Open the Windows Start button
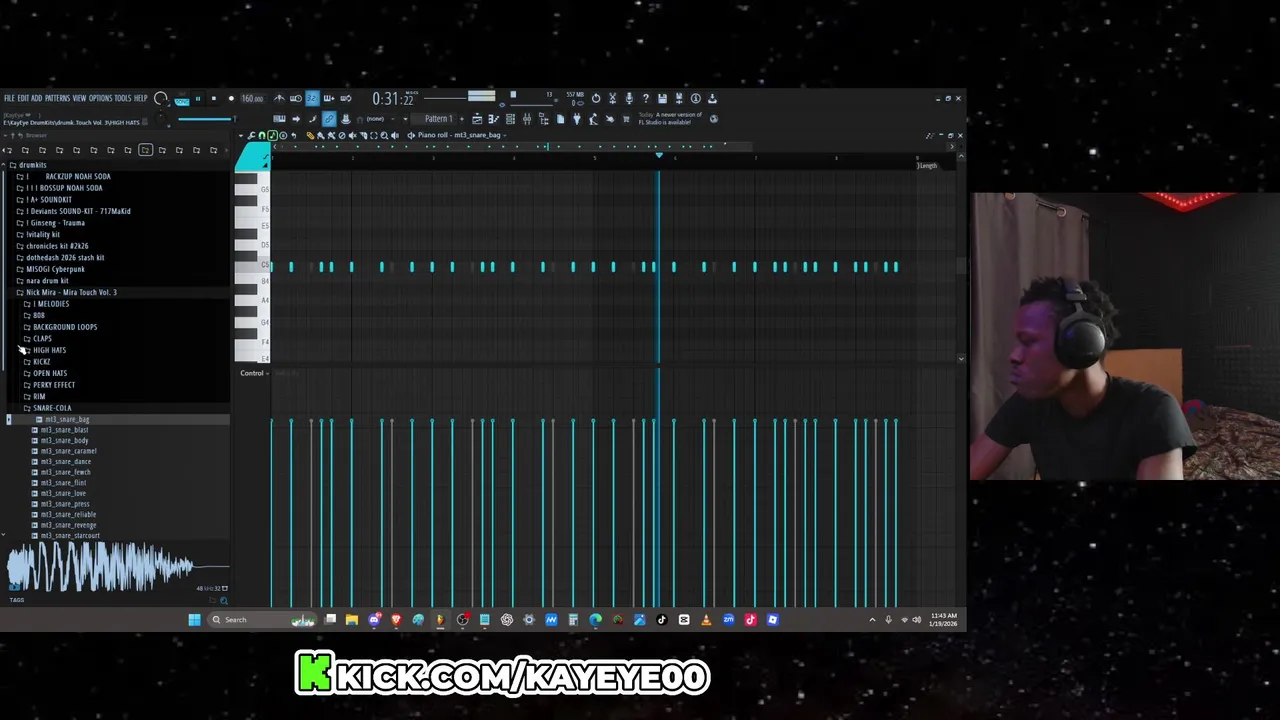 194,620
